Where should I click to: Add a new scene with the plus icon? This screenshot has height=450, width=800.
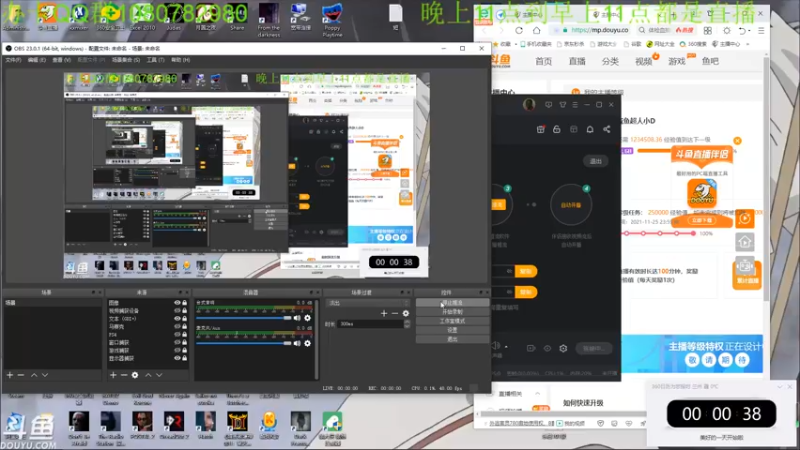pos(10,375)
